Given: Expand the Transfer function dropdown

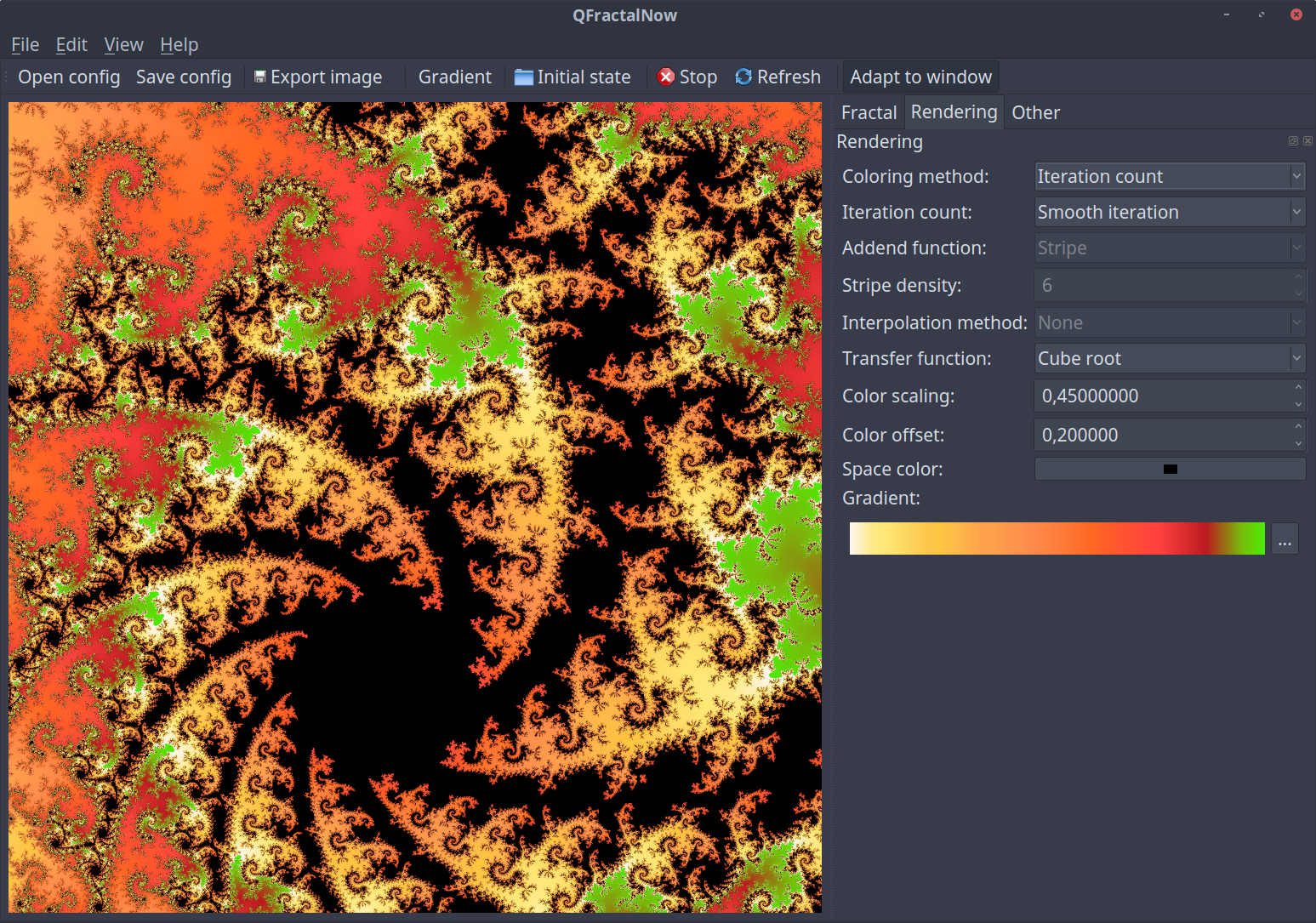Looking at the screenshot, I should 1170,358.
